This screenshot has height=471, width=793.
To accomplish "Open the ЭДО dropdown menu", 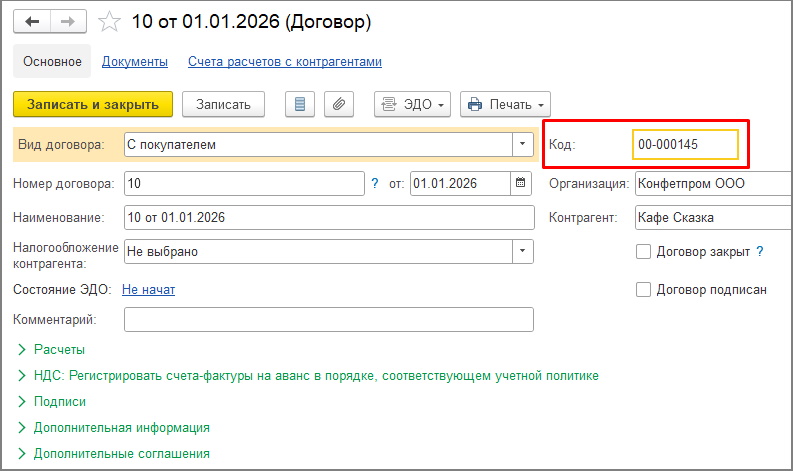I will 413,104.
